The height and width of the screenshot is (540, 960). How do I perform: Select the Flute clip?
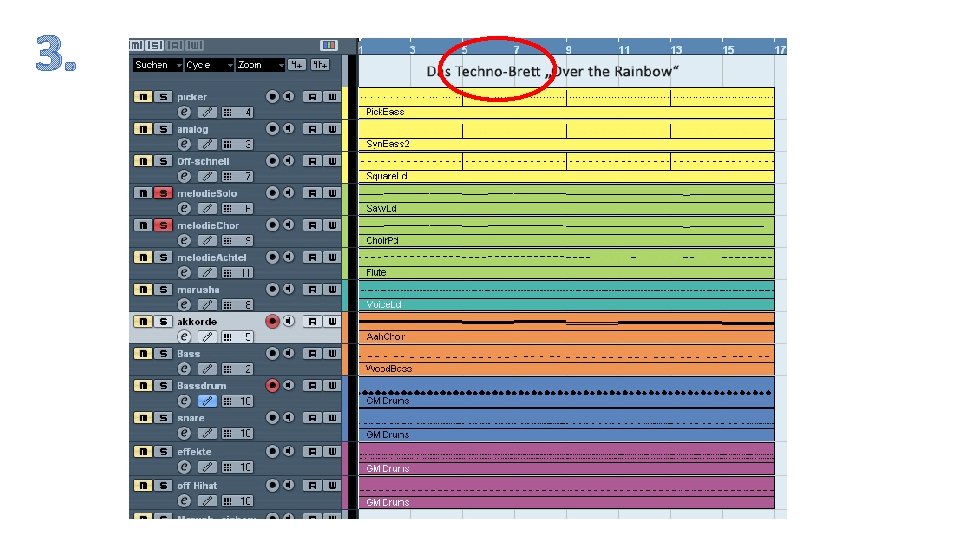(x=566, y=264)
